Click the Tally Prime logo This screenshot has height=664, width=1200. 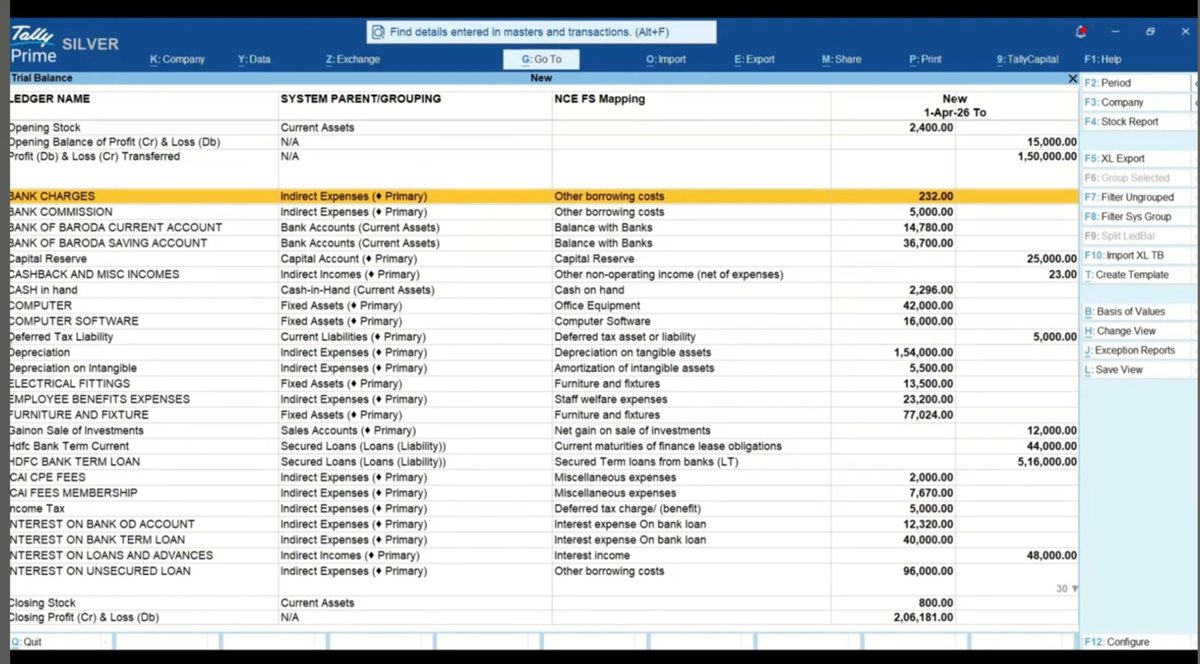[x=34, y=45]
